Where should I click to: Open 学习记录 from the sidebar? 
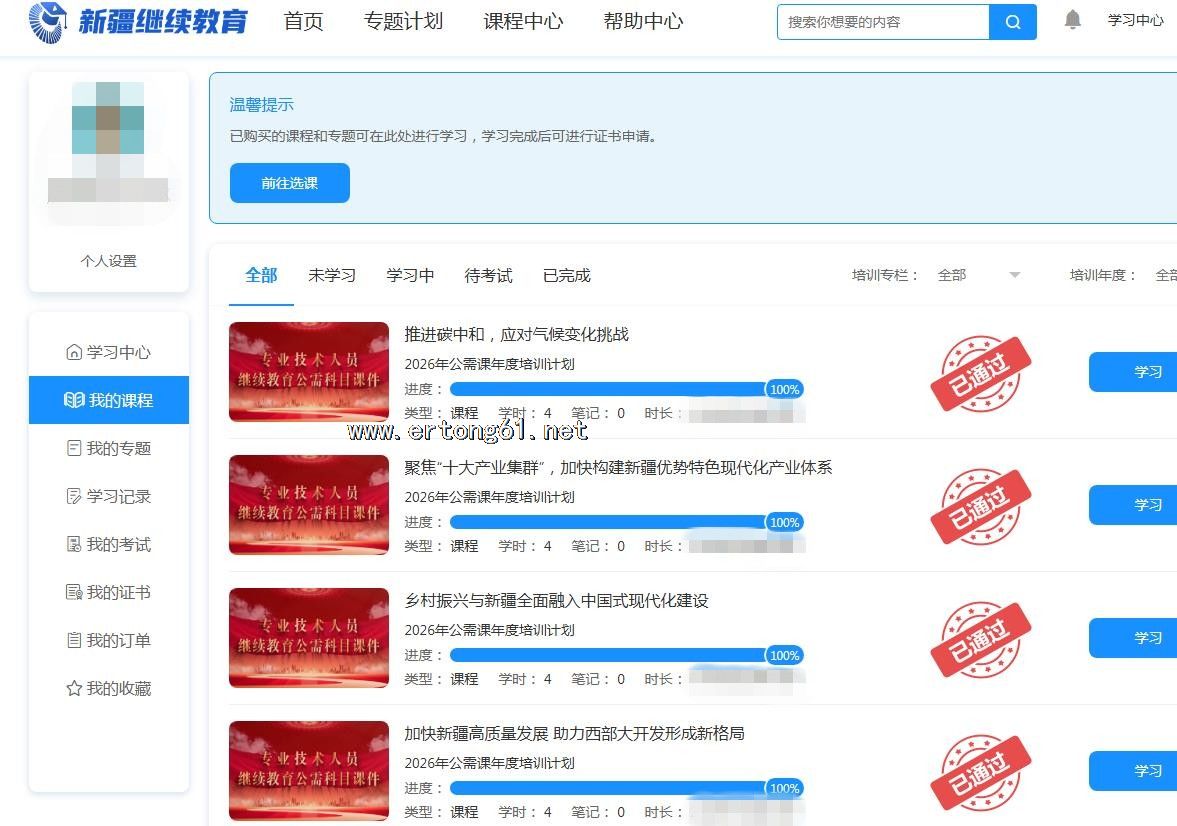[109, 496]
